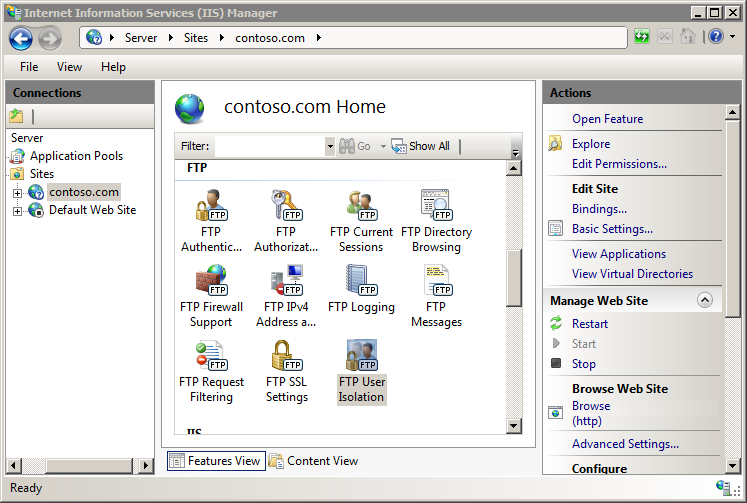The image size is (747, 503).
Task: Open the Go button dropdown arrow
Action: tap(383, 146)
